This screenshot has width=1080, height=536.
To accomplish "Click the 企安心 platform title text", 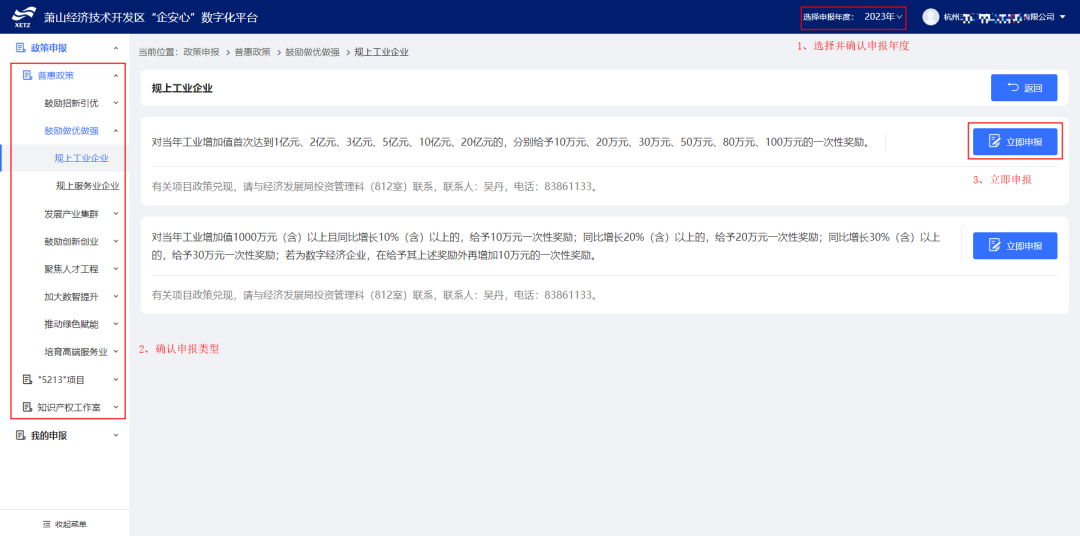I will pyautogui.click(x=151, y=17).
